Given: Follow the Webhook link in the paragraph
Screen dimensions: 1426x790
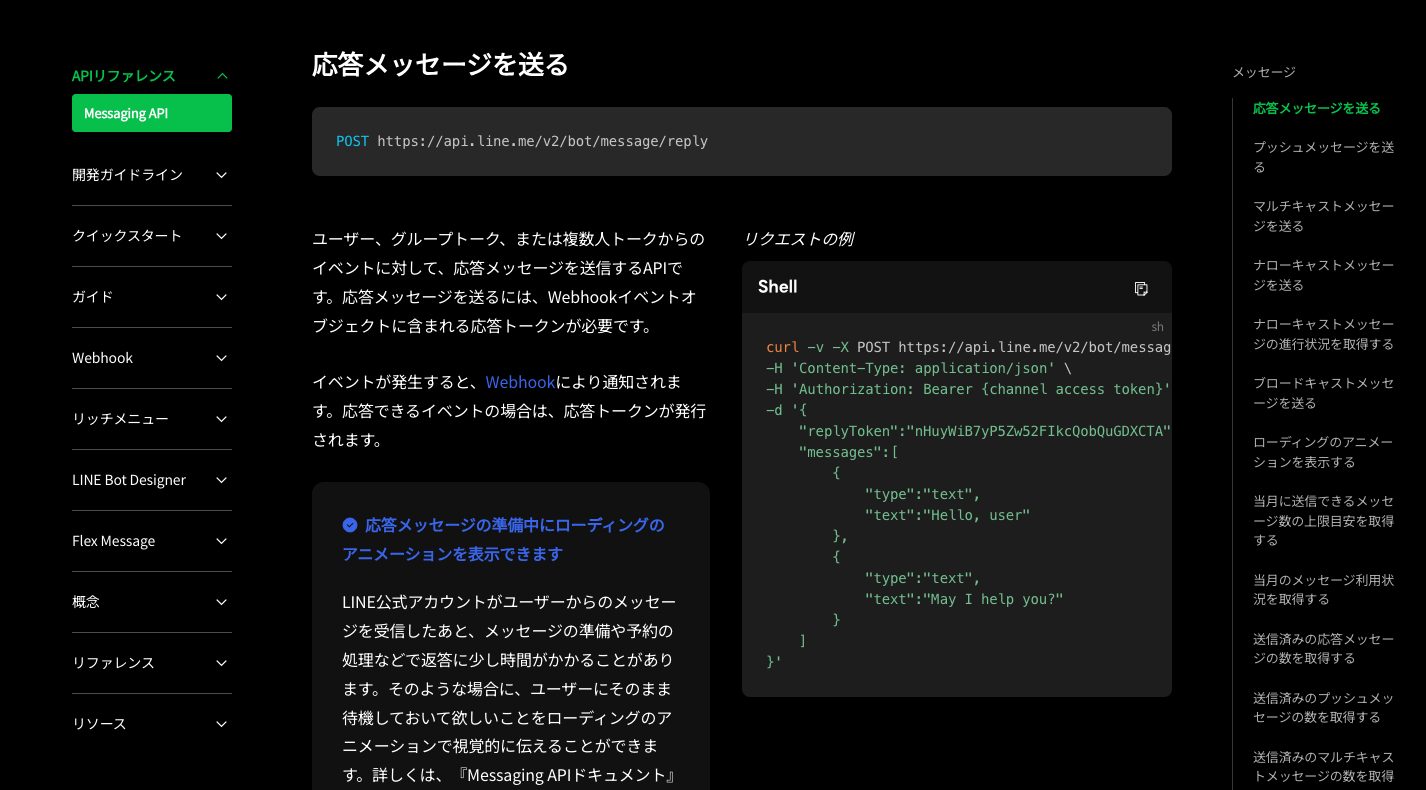Looking at the screenshot, I should (519, 382).
